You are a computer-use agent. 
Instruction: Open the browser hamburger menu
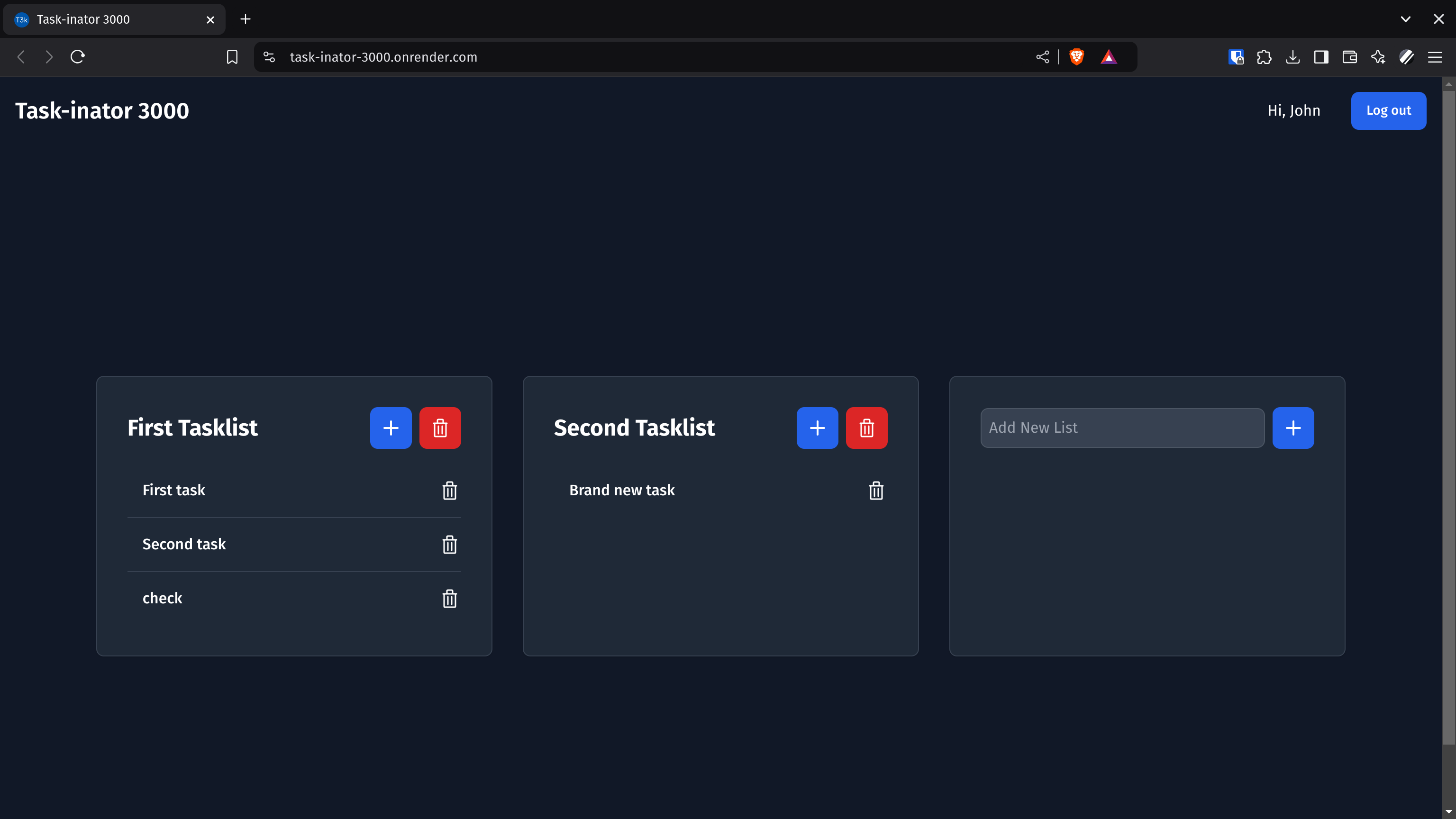click(1436, 56)
